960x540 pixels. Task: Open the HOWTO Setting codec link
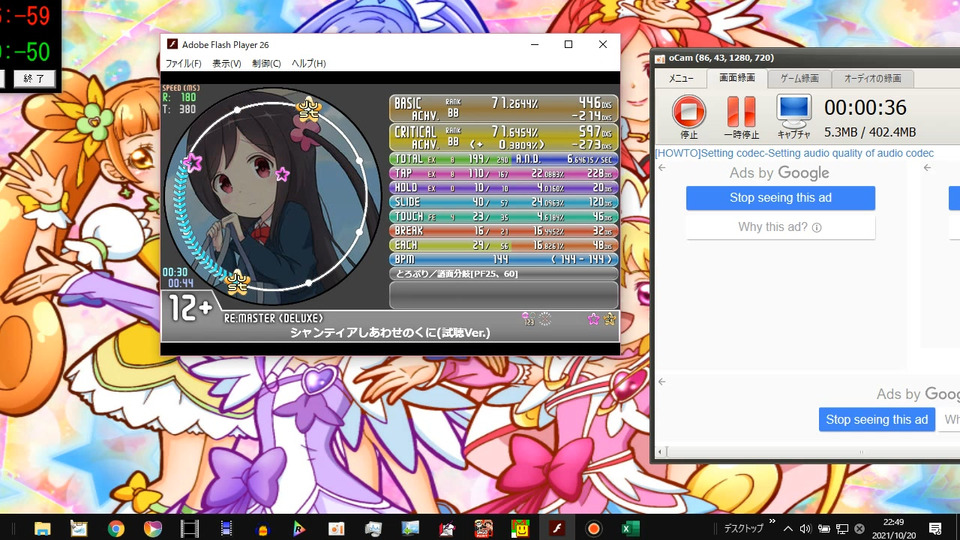(794, 153)
